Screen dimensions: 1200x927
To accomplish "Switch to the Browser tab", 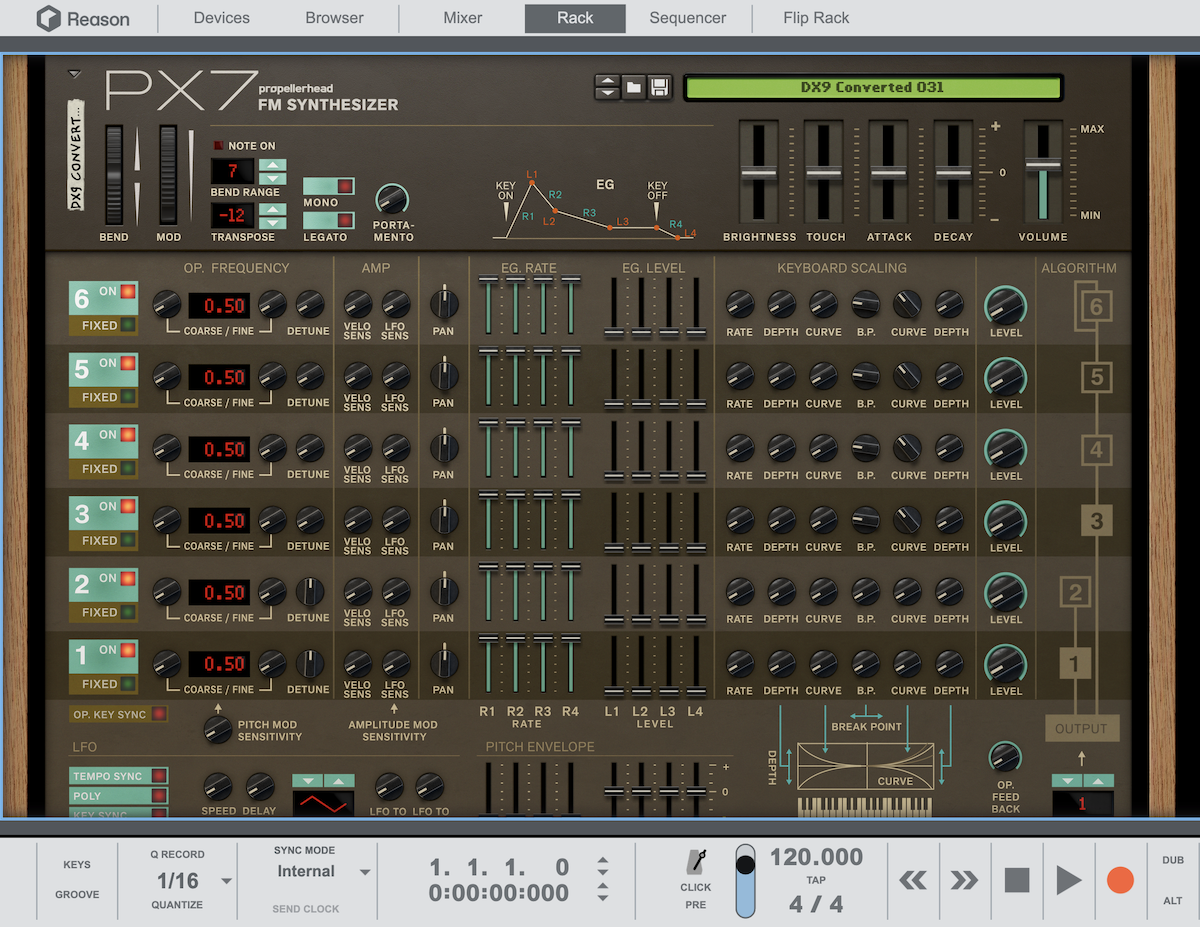I will click(x=335, y=18).
